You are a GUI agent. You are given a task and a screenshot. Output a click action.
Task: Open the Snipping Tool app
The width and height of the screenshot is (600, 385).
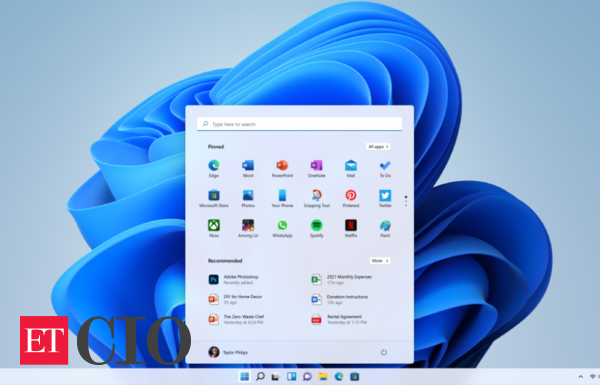[x=316, y=198]
